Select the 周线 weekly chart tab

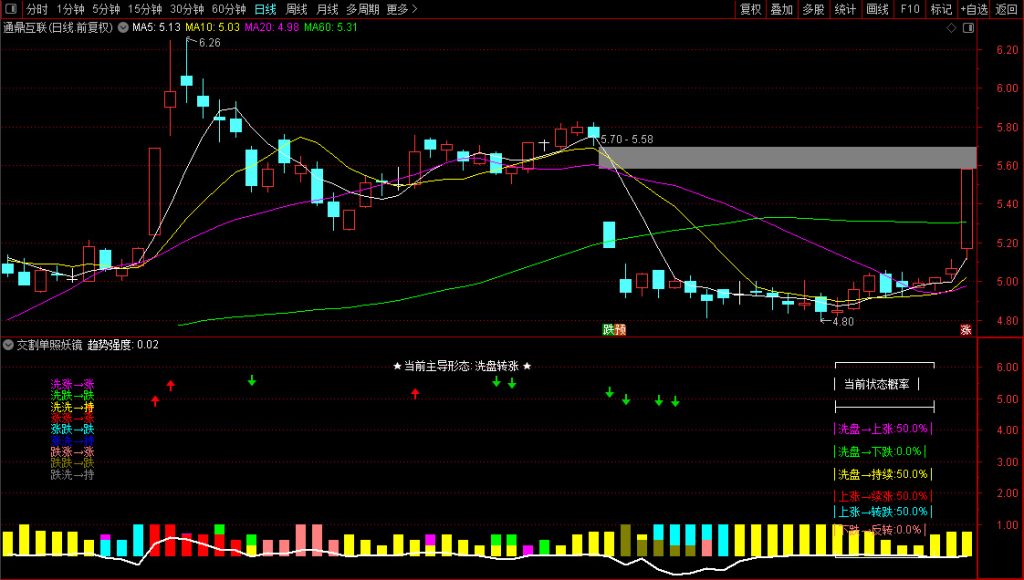pyautogui.click(x=297, y=9)
